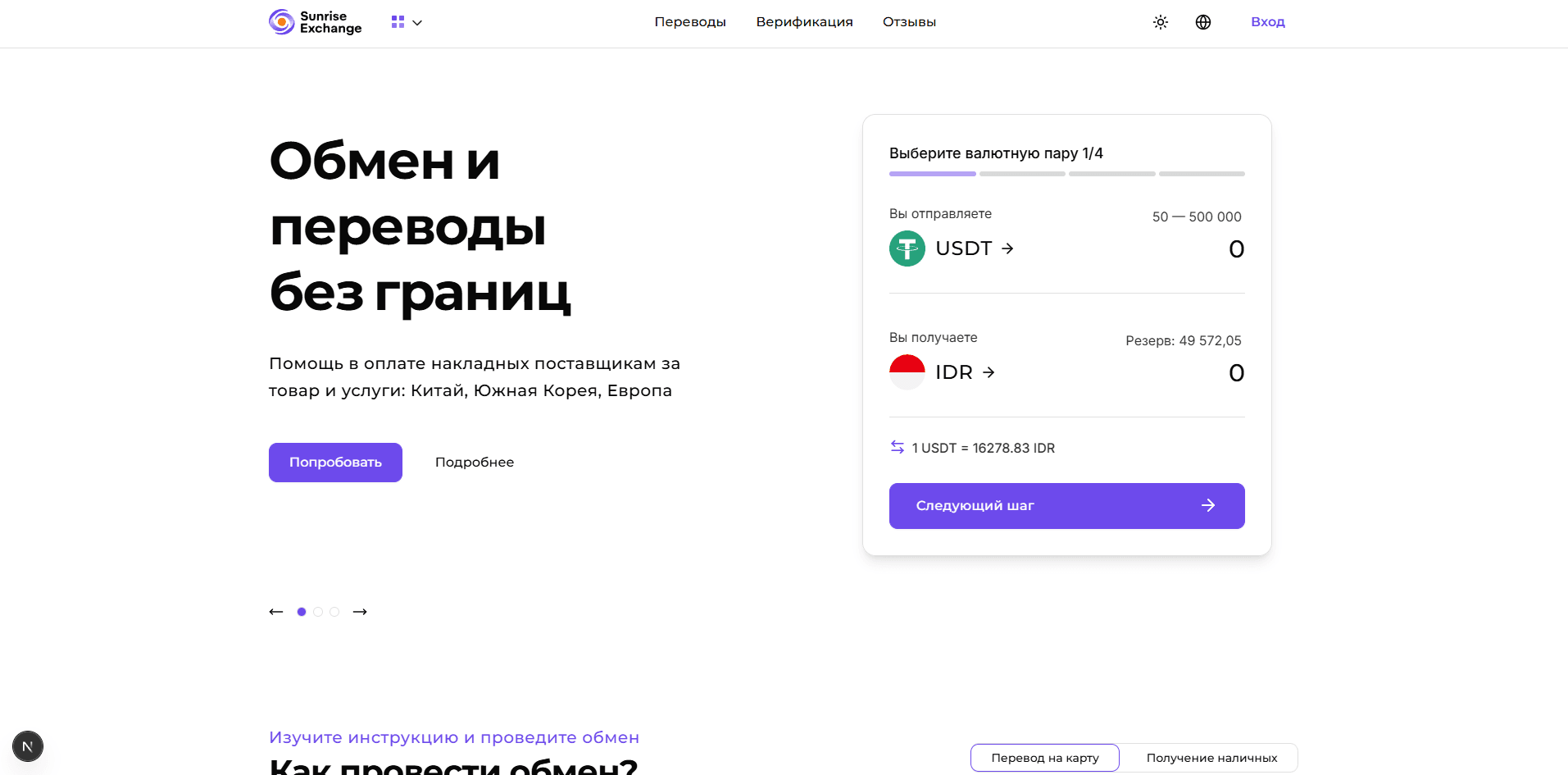Select the second slide dot indicator
The height and width of the screenshot is (775, 1568).
tap(317, 611)
